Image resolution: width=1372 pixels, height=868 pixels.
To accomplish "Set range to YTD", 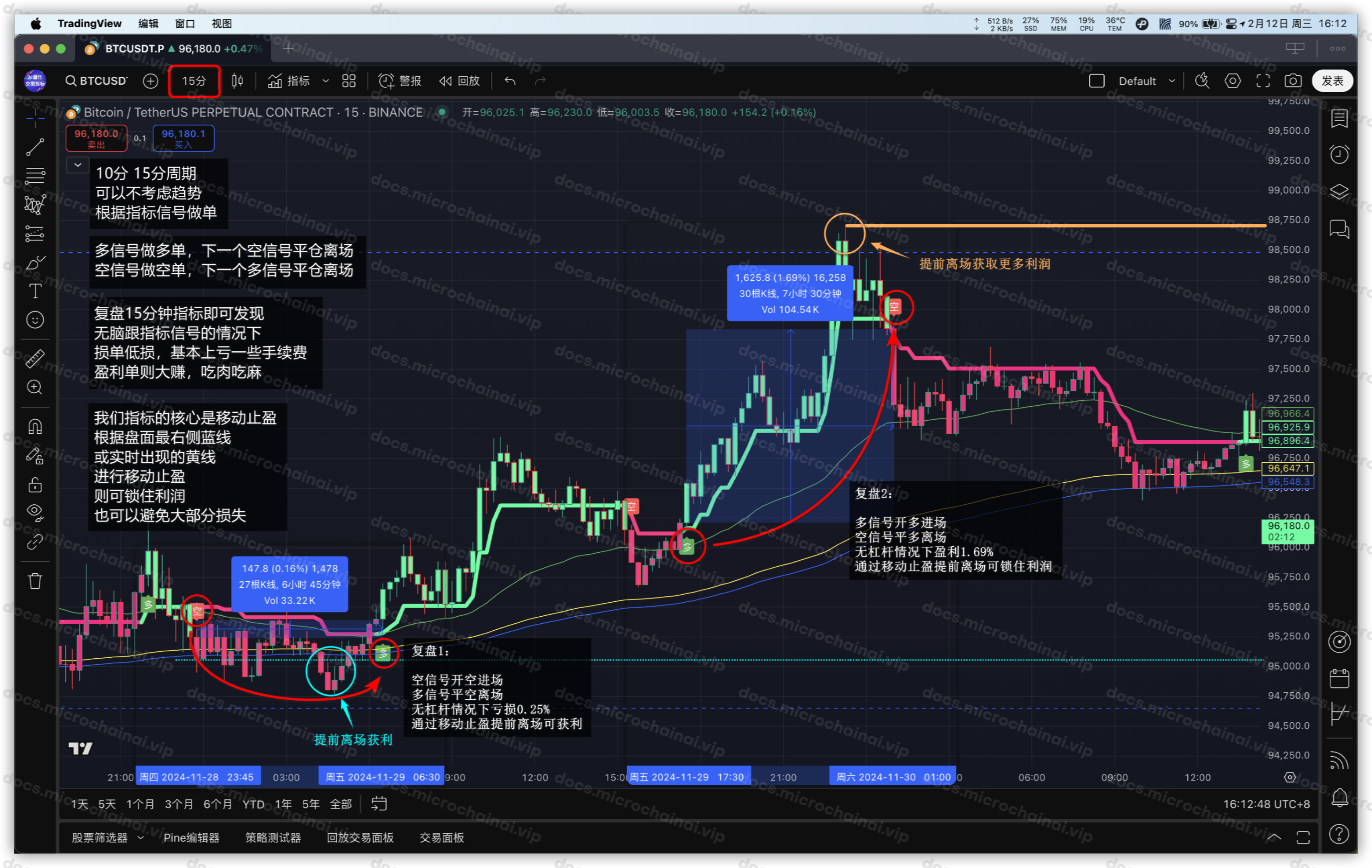I will [x=253, y=804].
